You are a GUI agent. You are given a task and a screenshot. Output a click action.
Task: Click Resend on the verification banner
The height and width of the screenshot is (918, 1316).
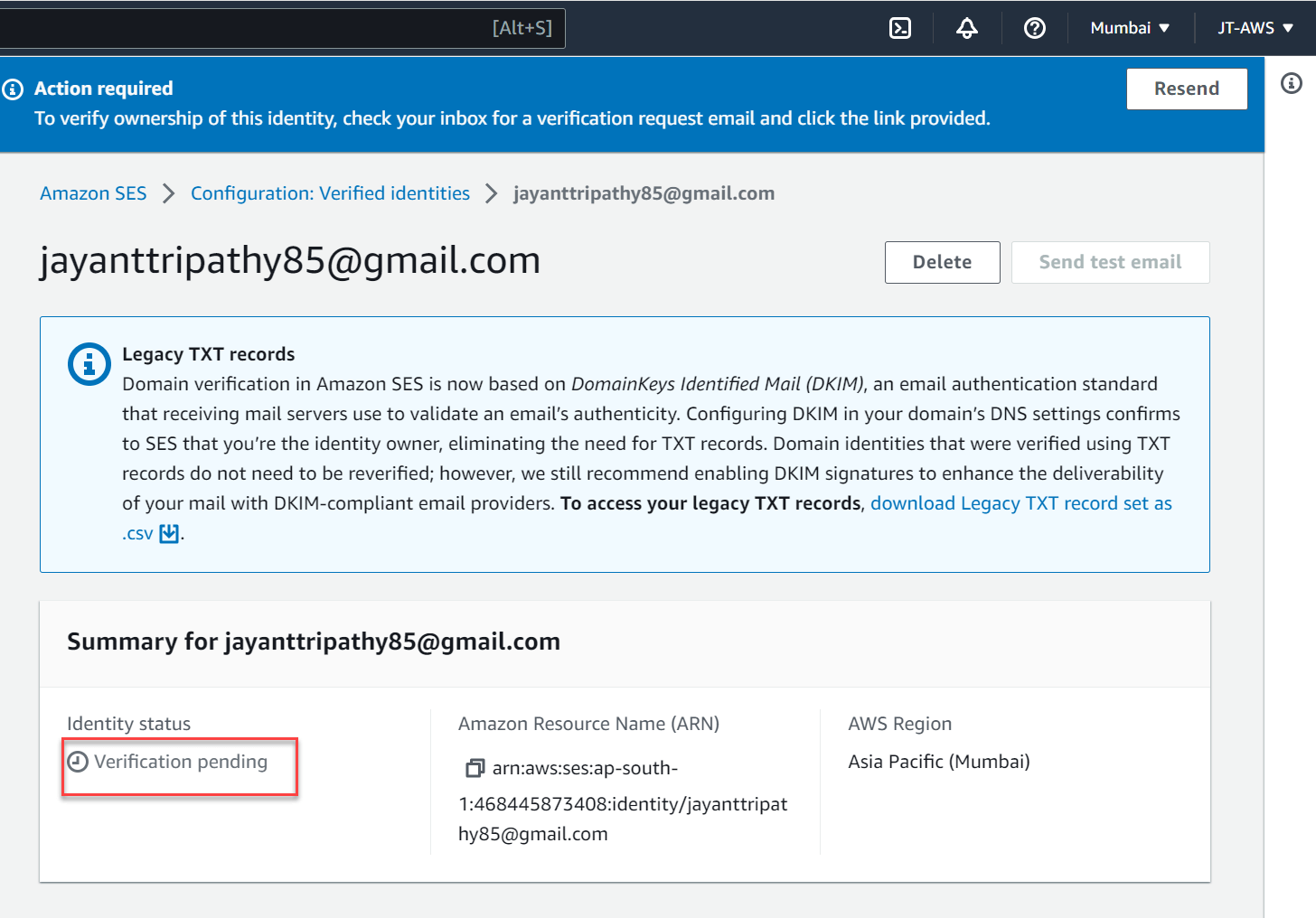pos(1187,89)
